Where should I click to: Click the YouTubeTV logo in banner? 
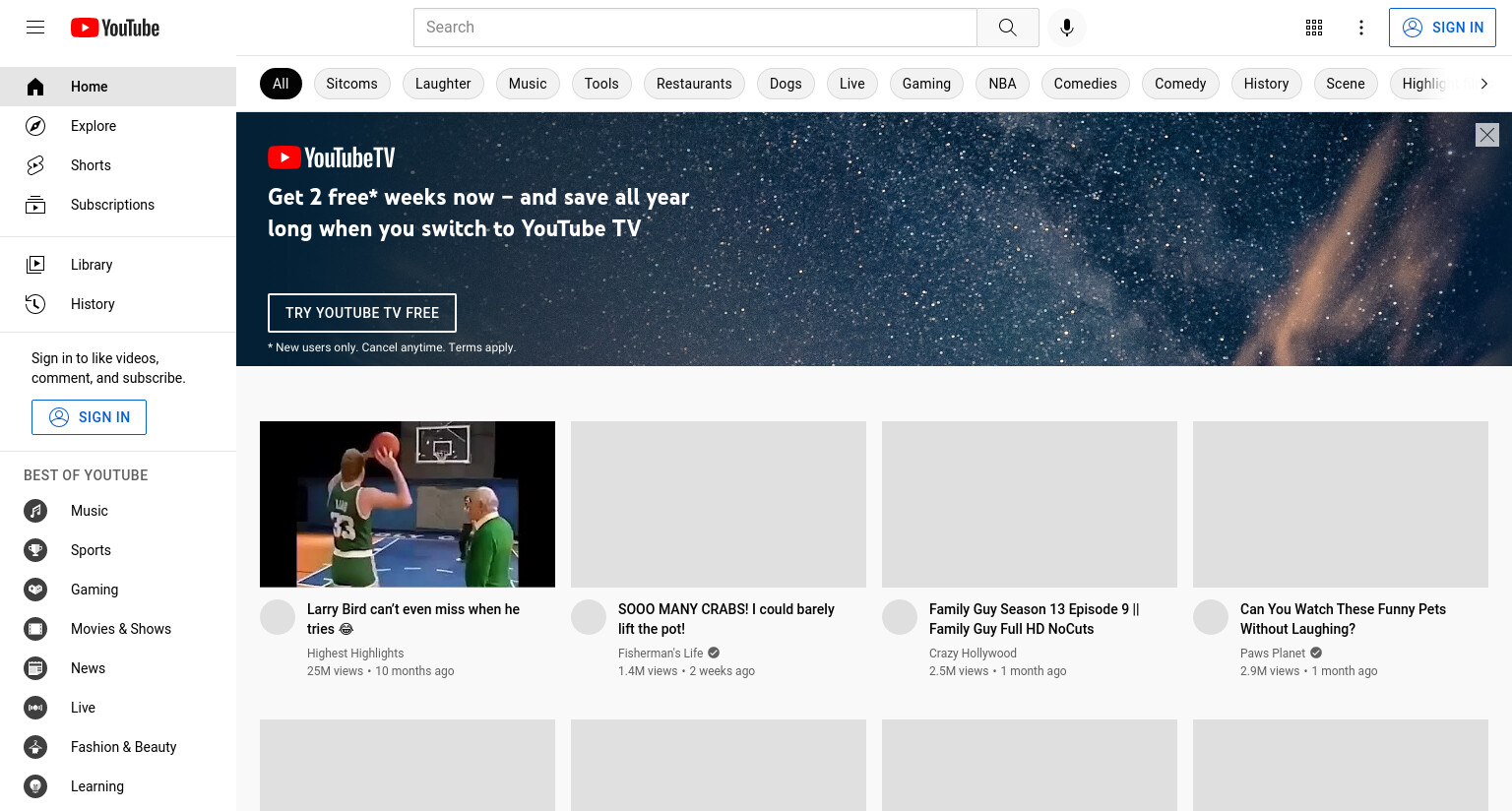(332, 157)
